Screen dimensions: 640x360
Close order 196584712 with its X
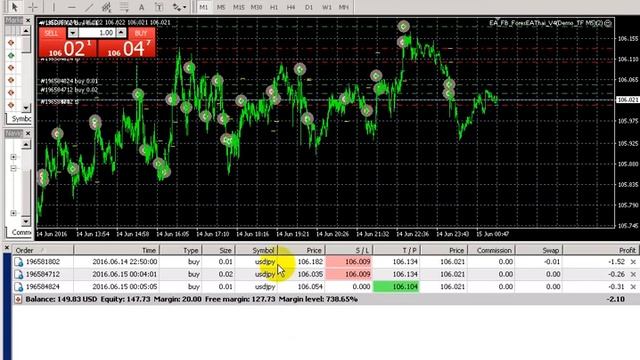[633, 275]
